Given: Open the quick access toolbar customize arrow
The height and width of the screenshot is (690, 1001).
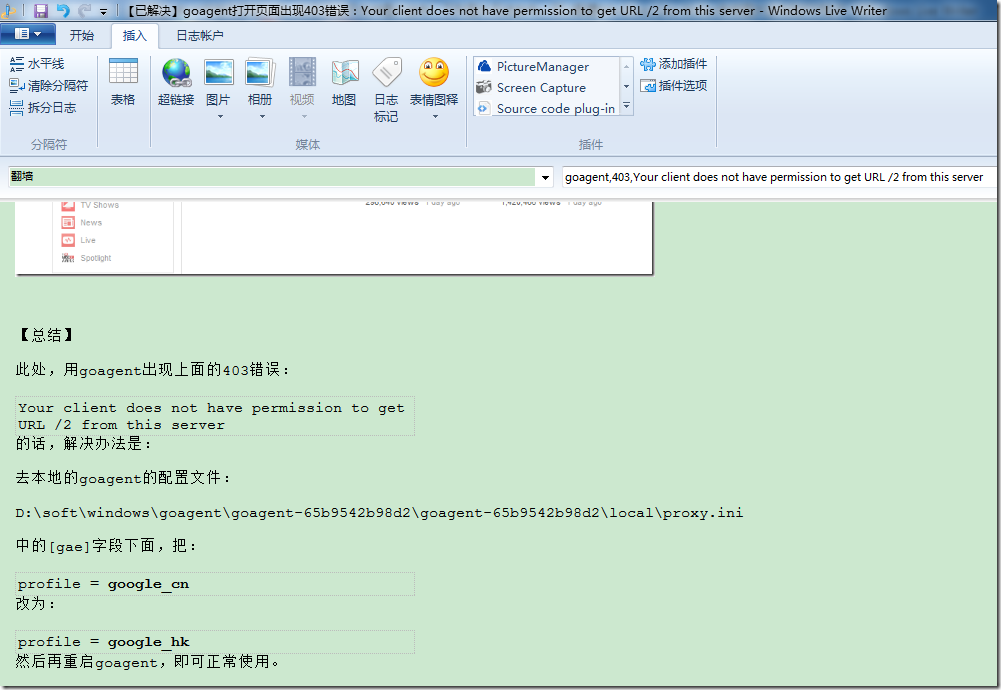Looking at the screenshot, I should tap(103, 11).
